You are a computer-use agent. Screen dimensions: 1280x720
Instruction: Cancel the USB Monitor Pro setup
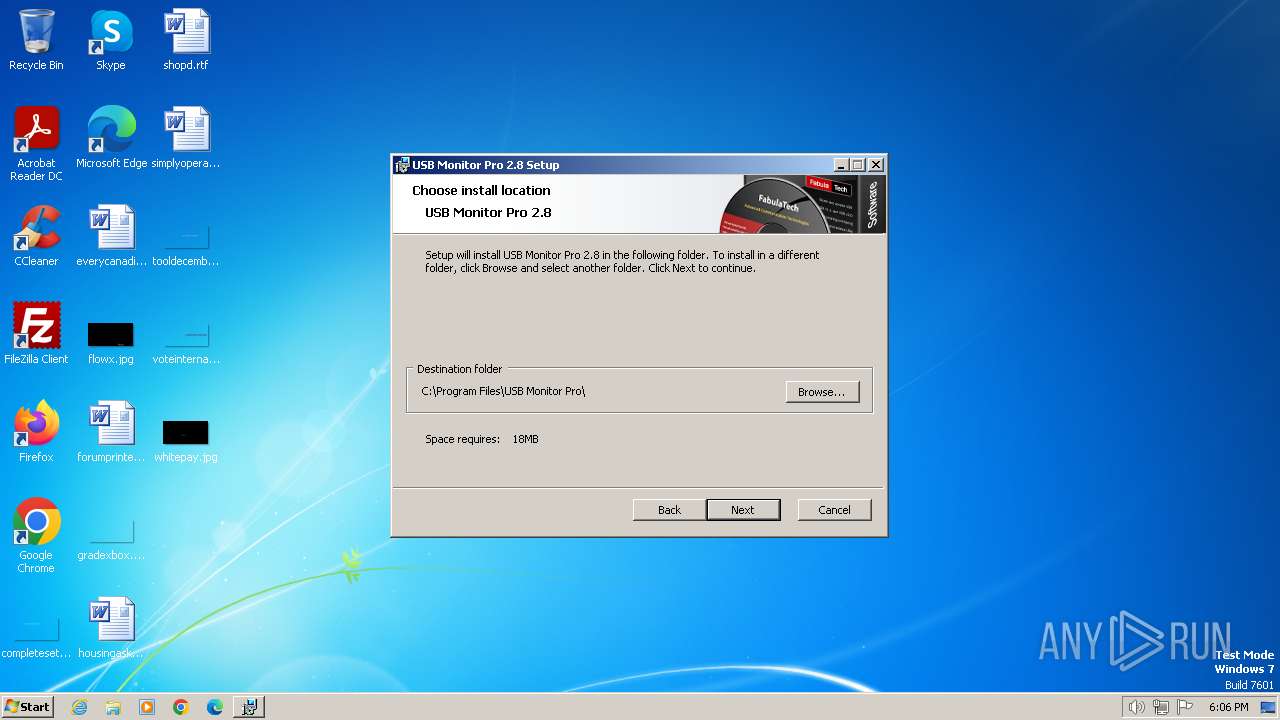click(x=835, y=510)
